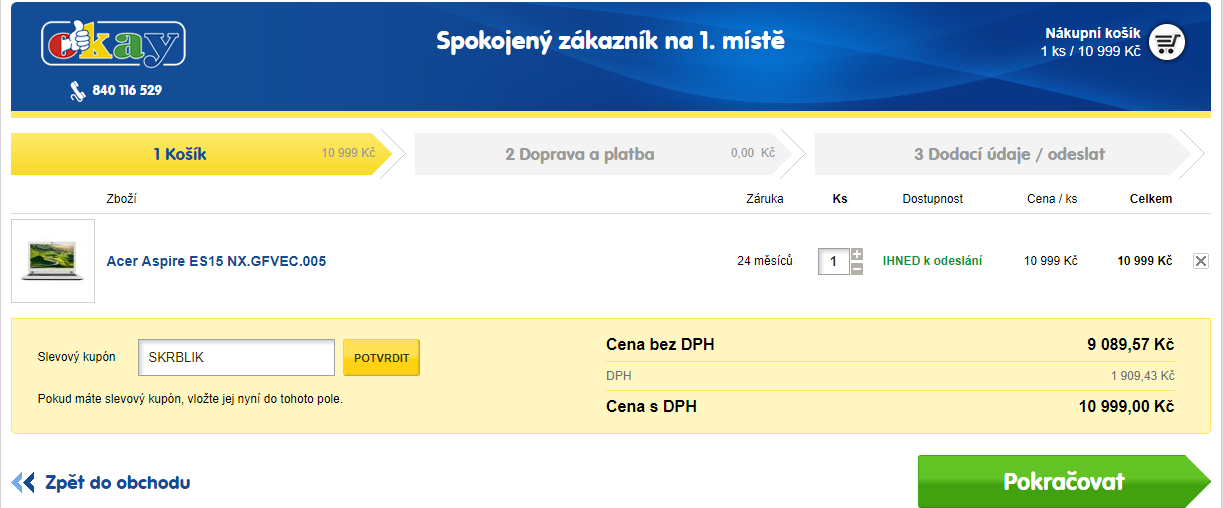1223x508 pixels.
Task: Open the shopping cart icon in header
Action: click(1166, 43)
